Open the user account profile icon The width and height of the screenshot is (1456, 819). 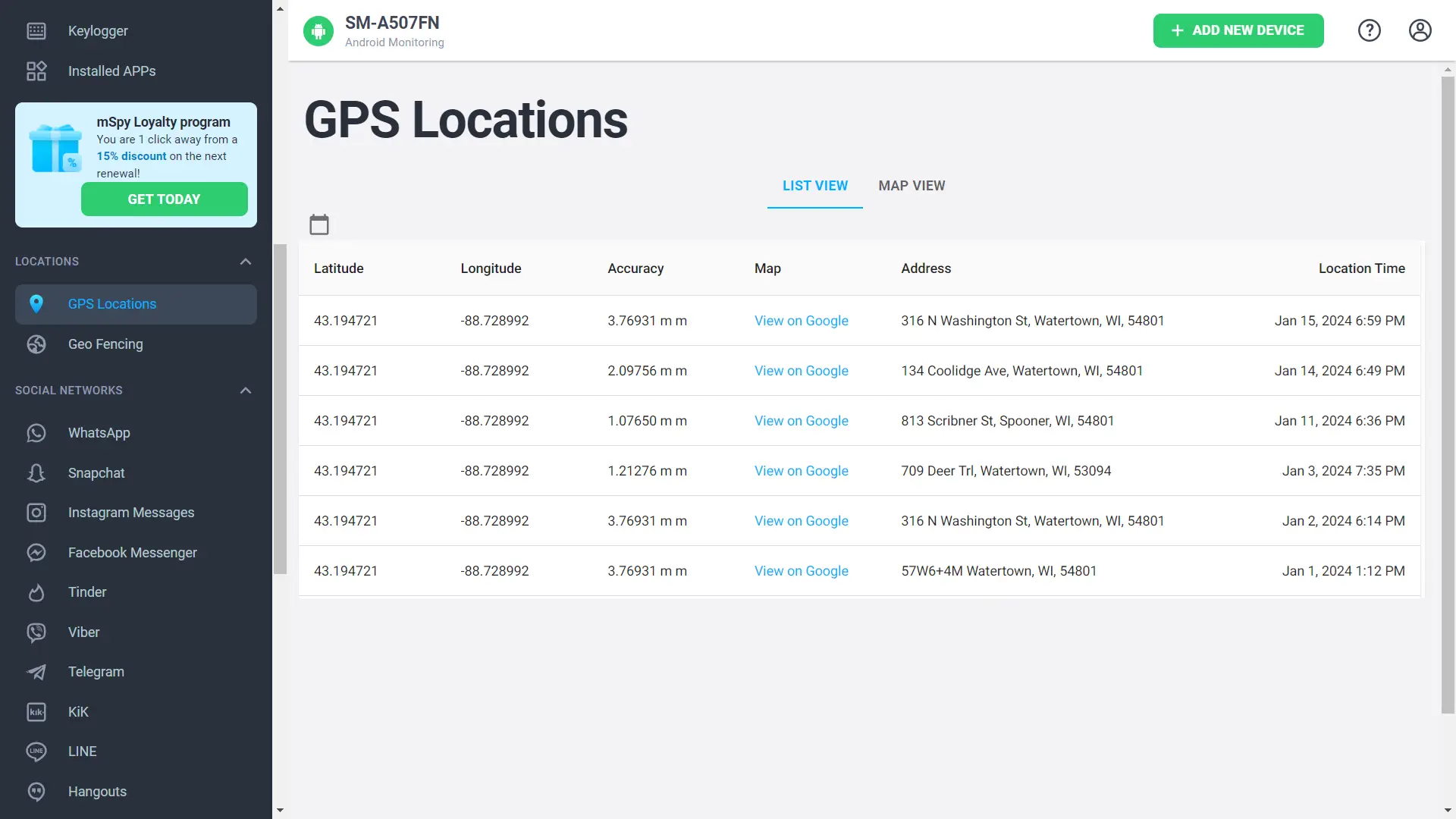click(x=1420, y=30)
